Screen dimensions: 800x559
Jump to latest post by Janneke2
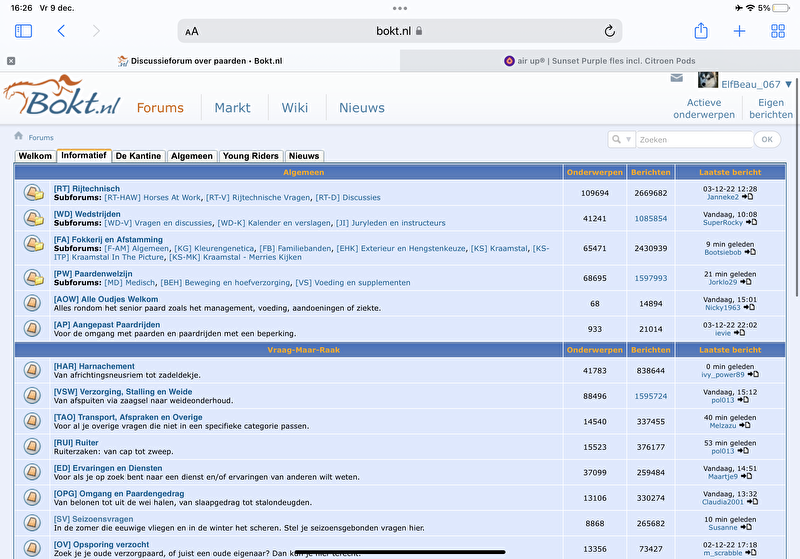pyautogui.click(x=751, y=197)
